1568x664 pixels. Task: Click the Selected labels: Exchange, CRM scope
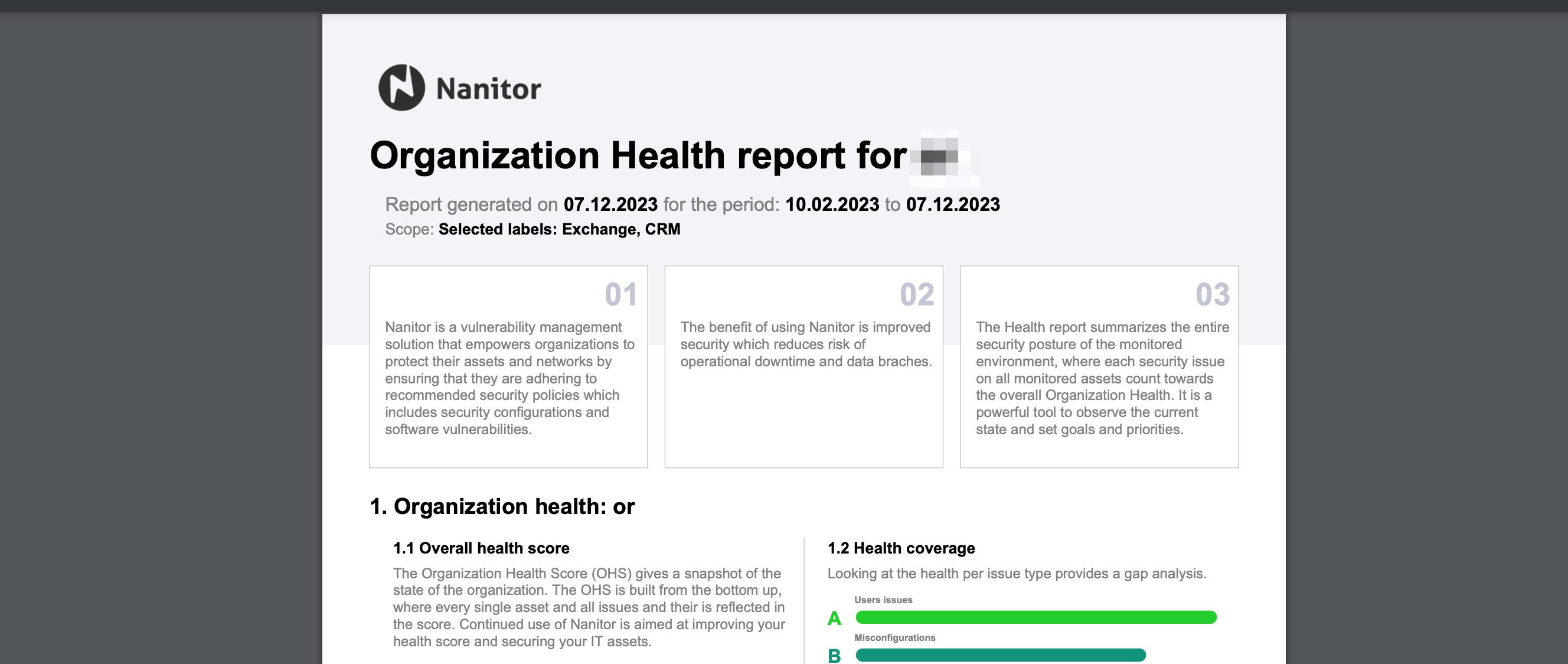click(559, 229)
